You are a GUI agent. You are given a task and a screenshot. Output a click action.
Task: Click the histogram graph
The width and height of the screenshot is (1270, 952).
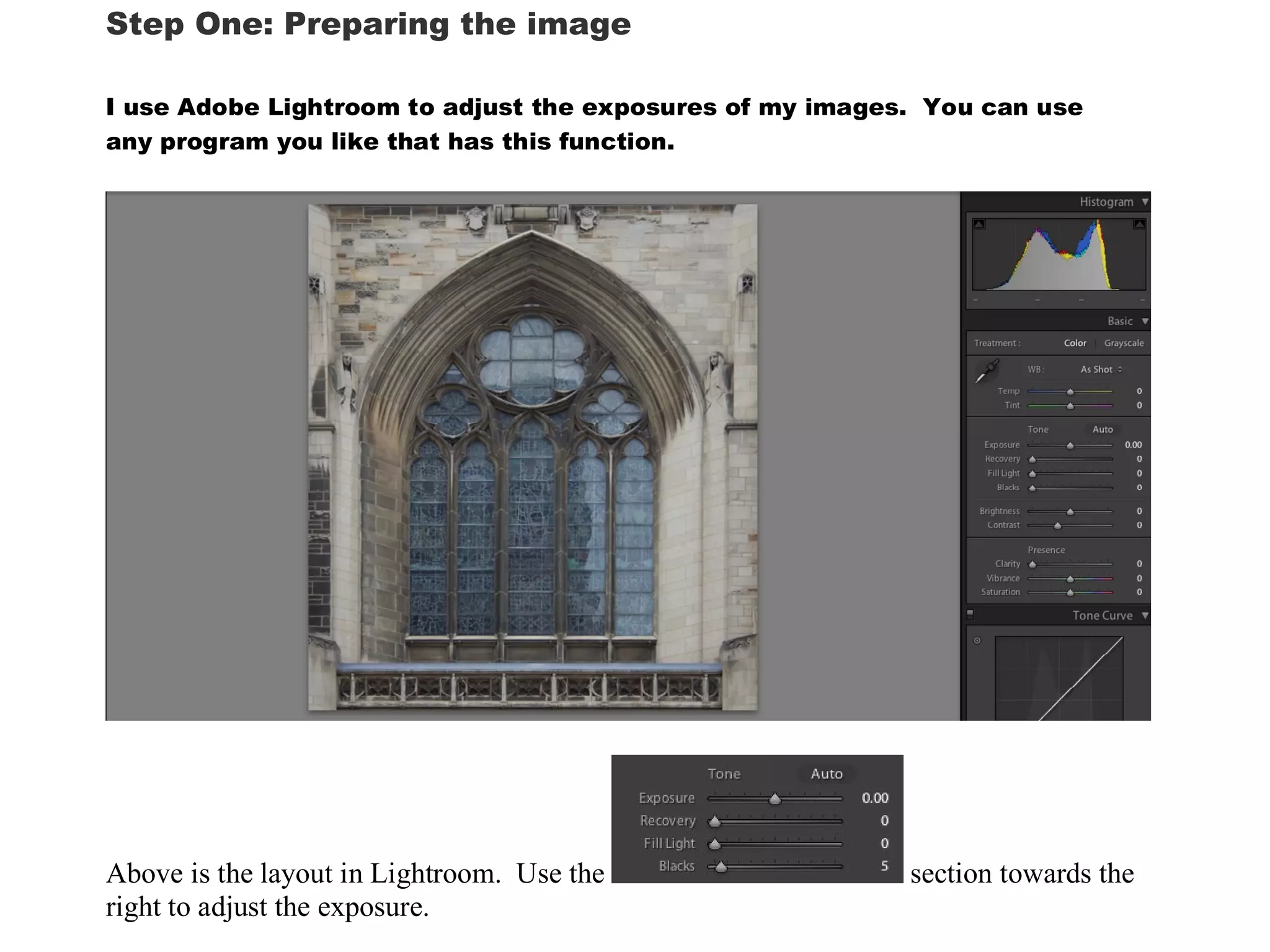tap(1059, 254)
